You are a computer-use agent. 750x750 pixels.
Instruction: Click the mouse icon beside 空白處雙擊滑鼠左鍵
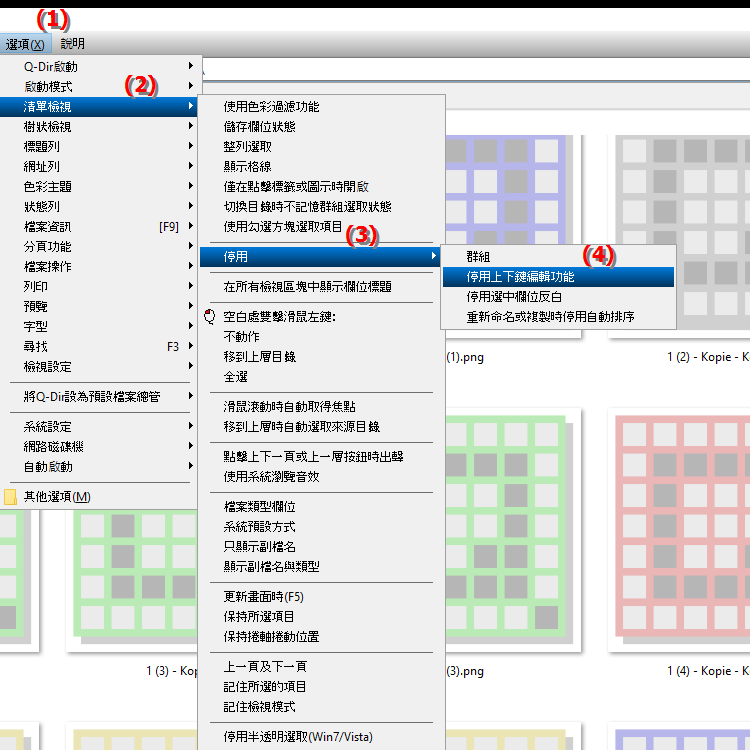tap(210, 317)
